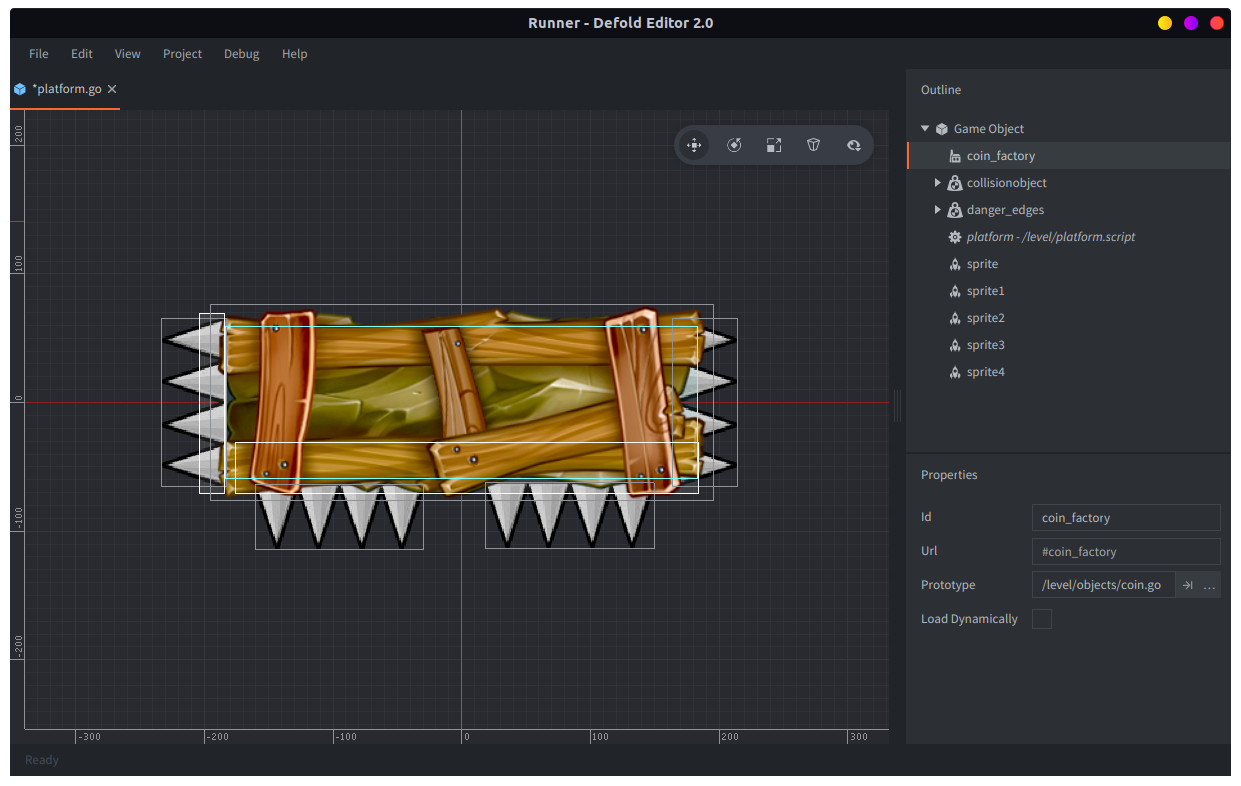
Task: Expand the danger_edges tree node
Action: pyautogui.click(x=938, y=210)
